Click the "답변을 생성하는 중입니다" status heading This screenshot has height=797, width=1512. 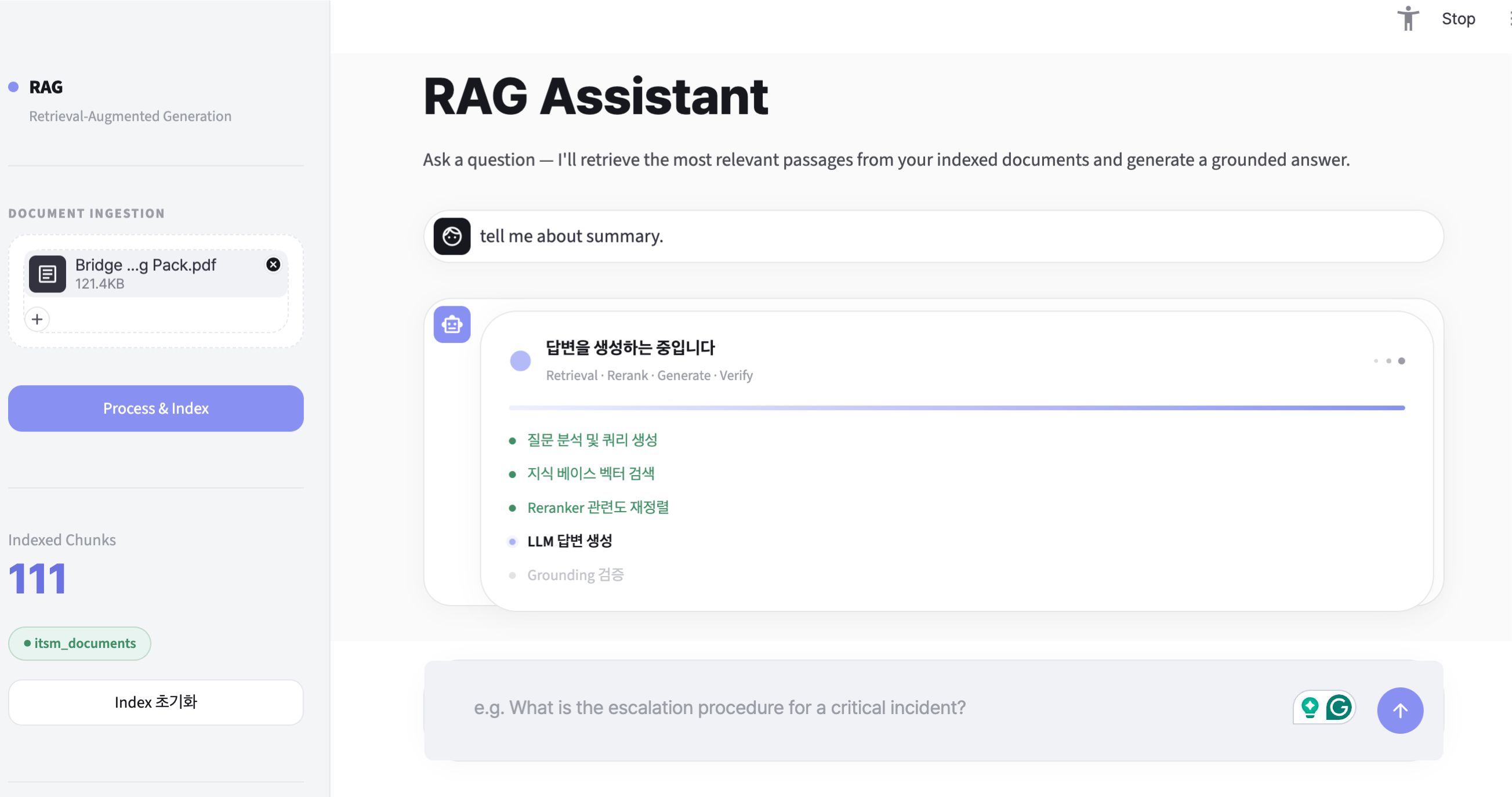[x=630, y=347]
